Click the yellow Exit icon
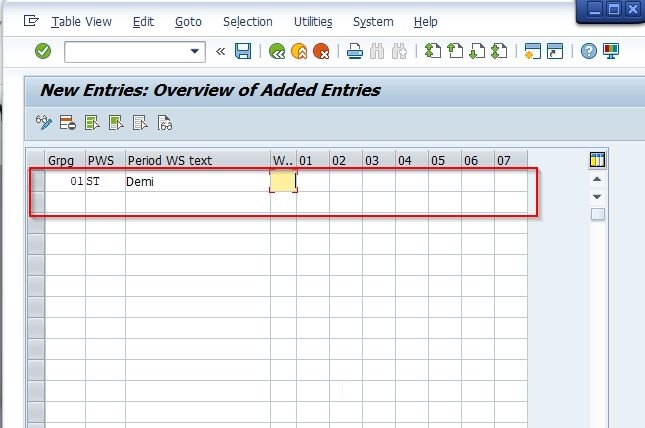This screenshot has width=645, height=428. 299,51
